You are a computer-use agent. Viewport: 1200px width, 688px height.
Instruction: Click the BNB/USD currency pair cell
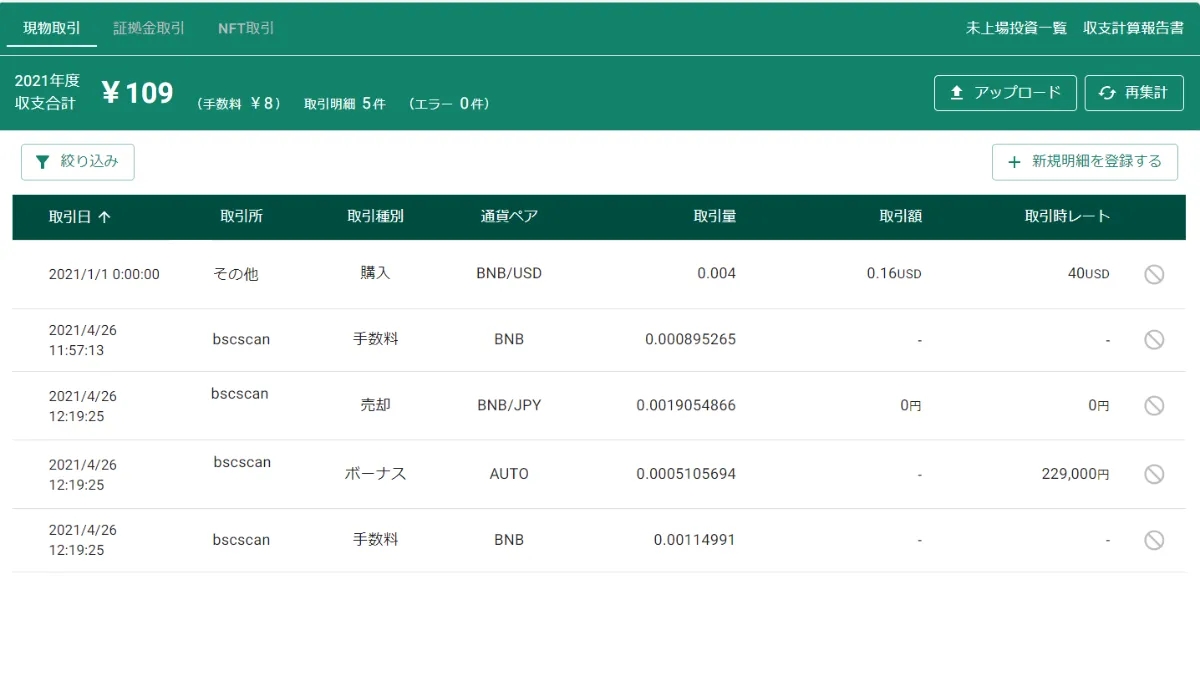(x=509, y=273)
